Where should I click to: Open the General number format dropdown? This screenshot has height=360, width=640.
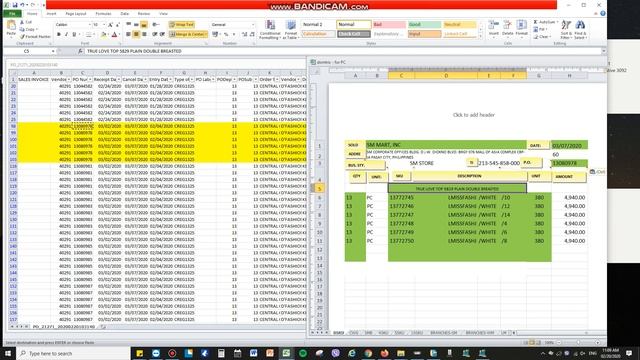point(253,25)
